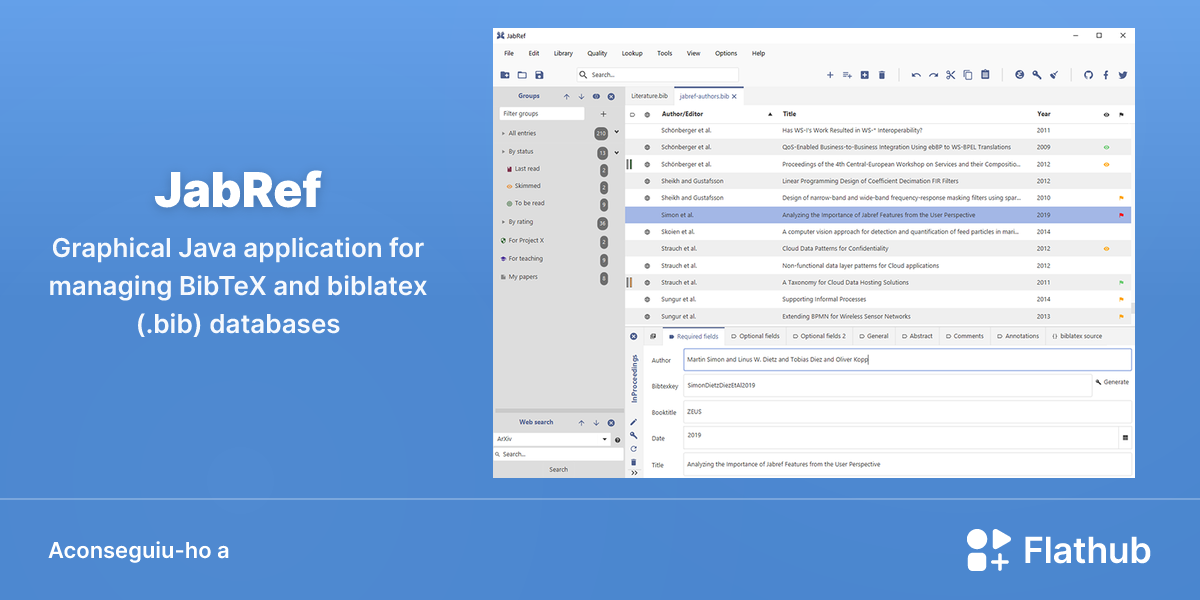Add a new group with the plus button
The image size is (1200, 600).
coord(603,114)
